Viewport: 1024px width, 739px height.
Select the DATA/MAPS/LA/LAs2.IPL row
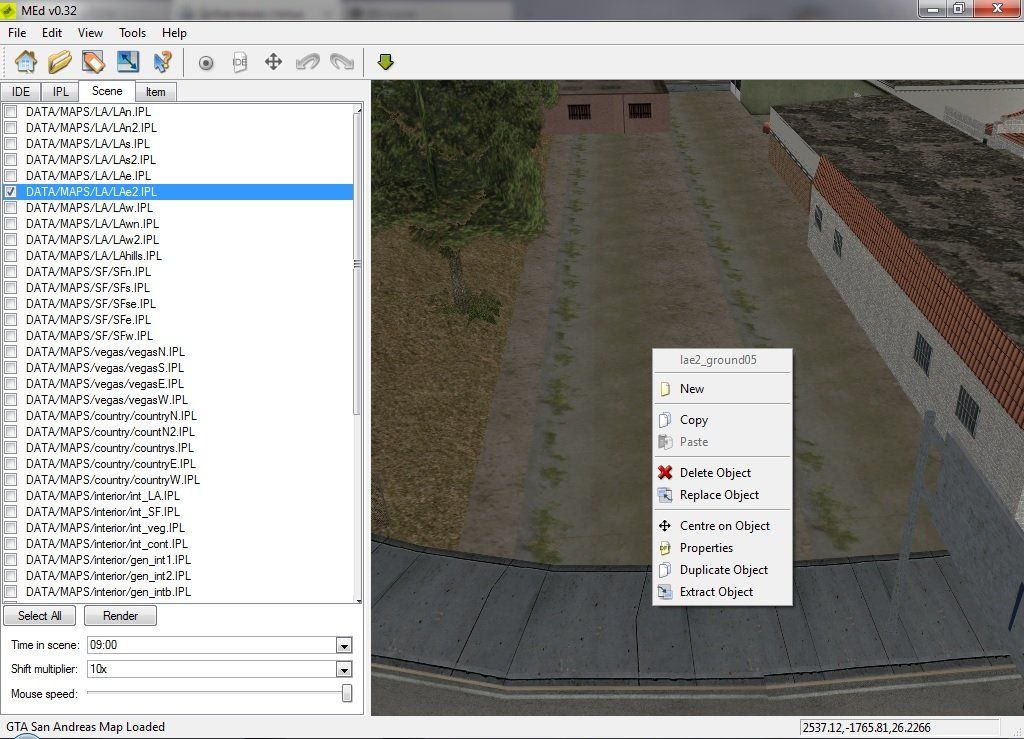click(178, 159)
